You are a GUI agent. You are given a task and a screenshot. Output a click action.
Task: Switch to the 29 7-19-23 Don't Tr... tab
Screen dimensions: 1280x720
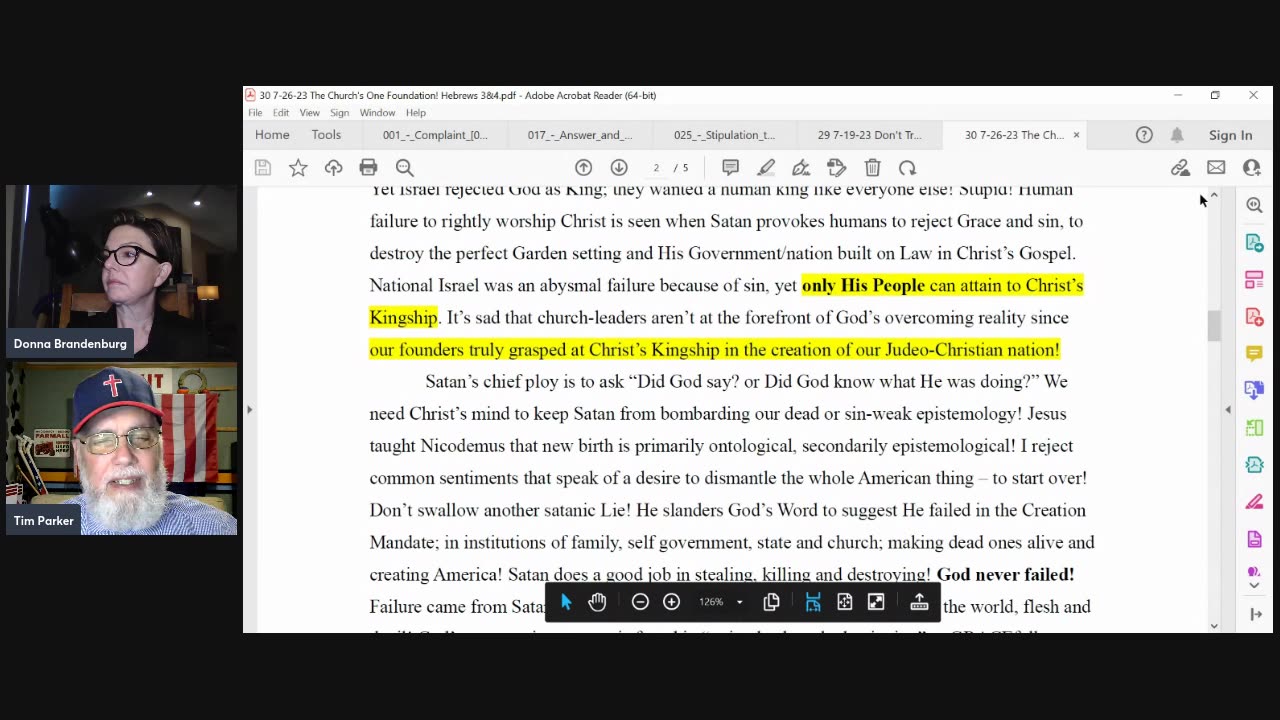(869, 135)
